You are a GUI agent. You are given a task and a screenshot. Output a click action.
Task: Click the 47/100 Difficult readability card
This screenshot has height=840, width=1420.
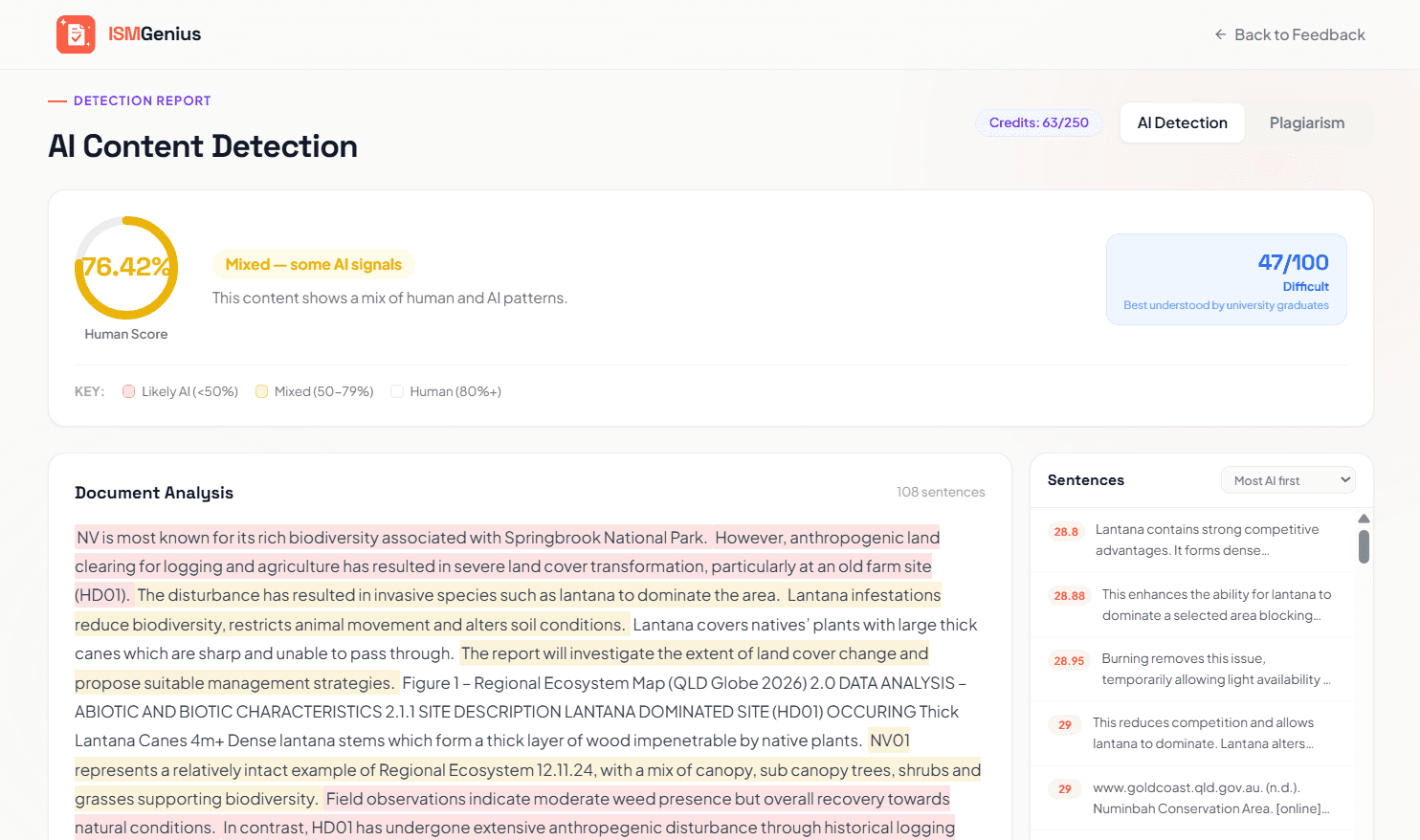click(x=1226, y=278)
